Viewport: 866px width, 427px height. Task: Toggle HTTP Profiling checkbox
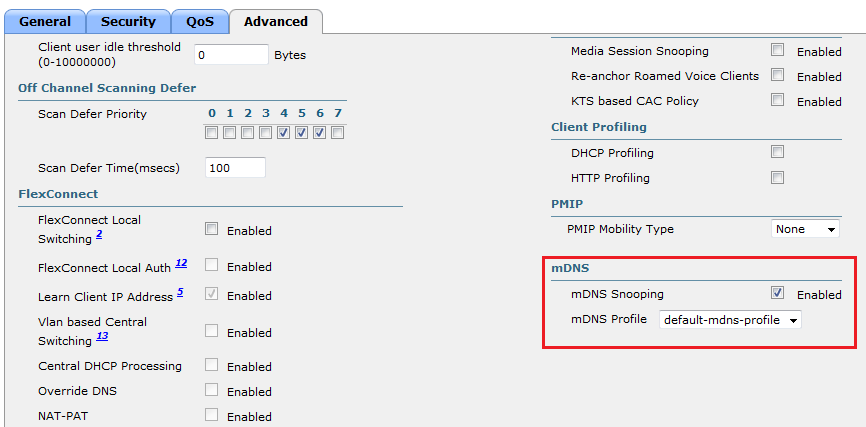(777, 177)
